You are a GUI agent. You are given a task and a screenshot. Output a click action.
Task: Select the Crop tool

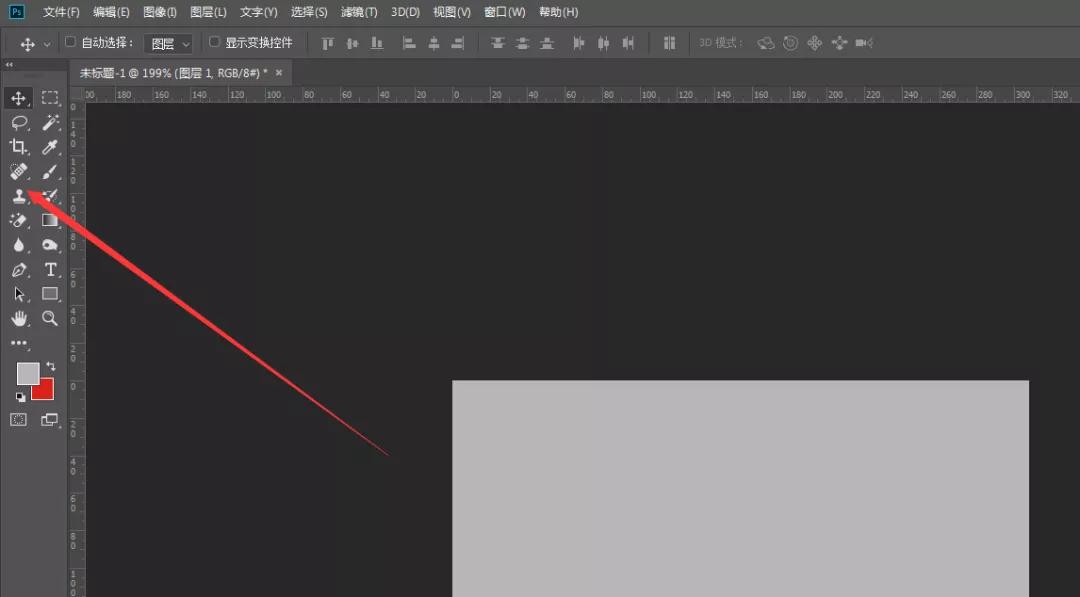(x=19, y=147)
